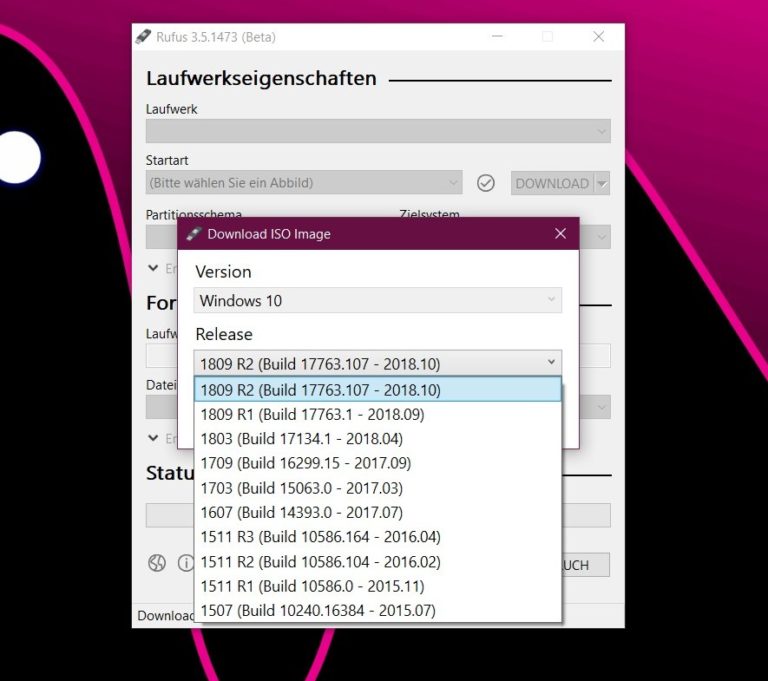Minimize the Rufus window
Viewport: 768px width, 681px height.
click(497, 36)
